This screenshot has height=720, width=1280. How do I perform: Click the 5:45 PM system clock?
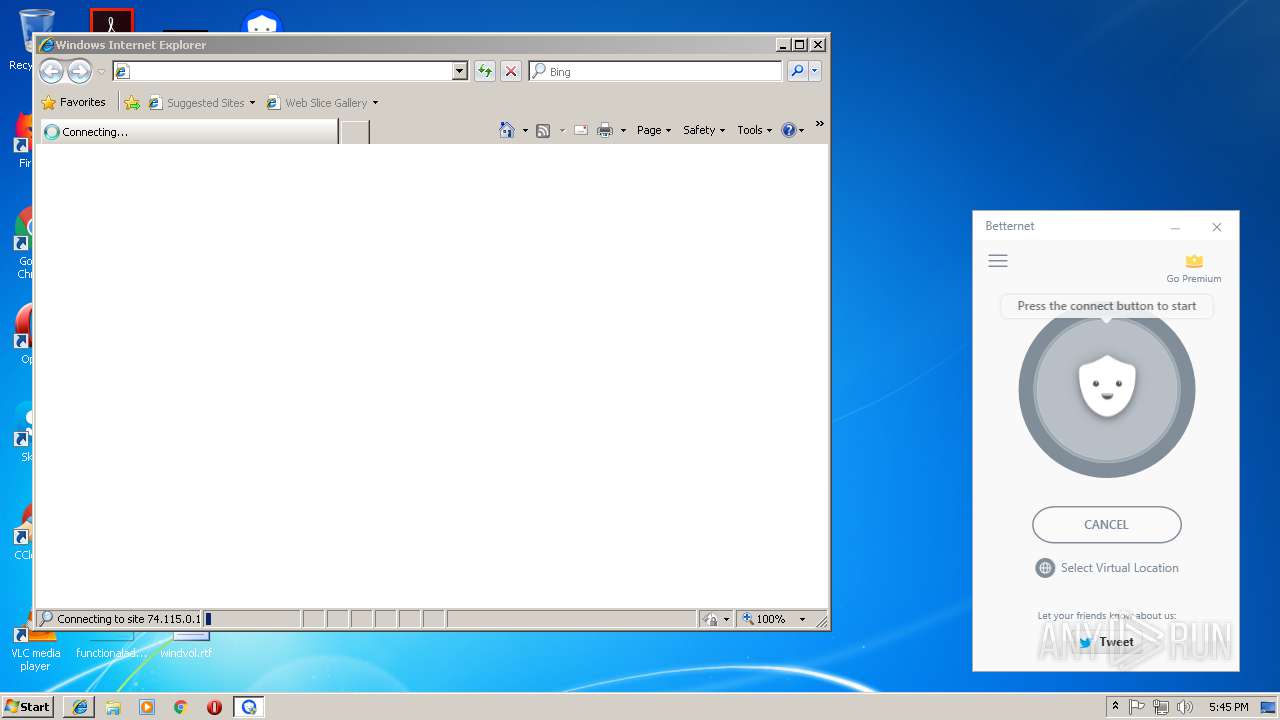click(x=1228, y=707)
